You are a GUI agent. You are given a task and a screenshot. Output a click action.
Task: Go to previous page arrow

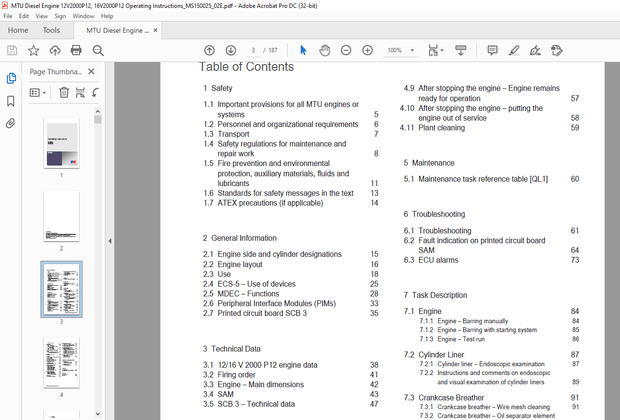[x=210, y=50]
